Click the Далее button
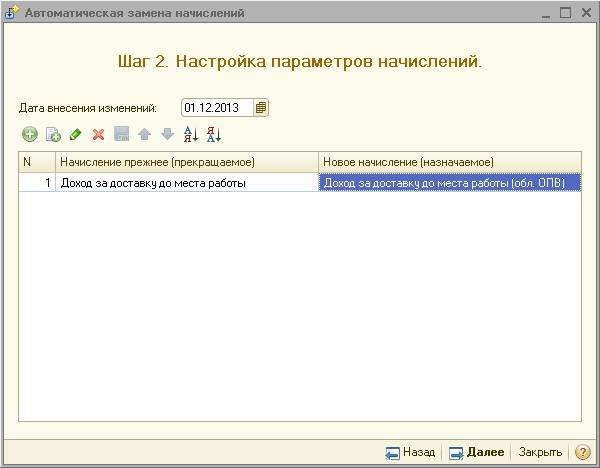This screenshot has height=468, width=600. pyautogui.click(x=477, y=452)
